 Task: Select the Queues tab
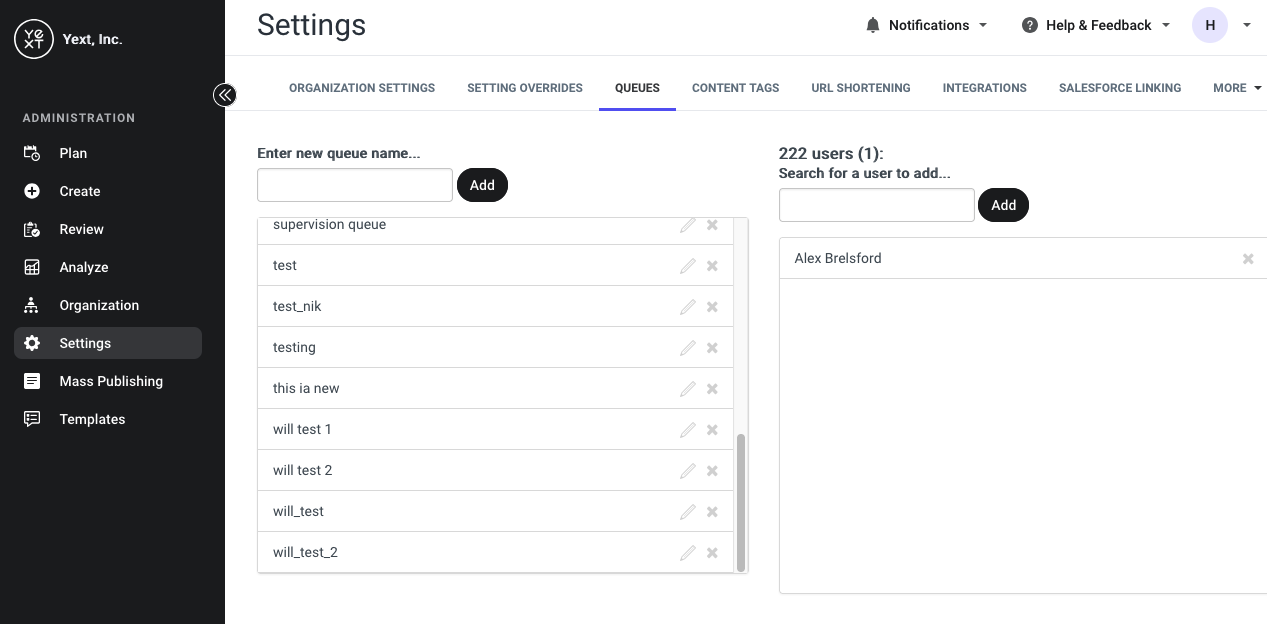637,88
